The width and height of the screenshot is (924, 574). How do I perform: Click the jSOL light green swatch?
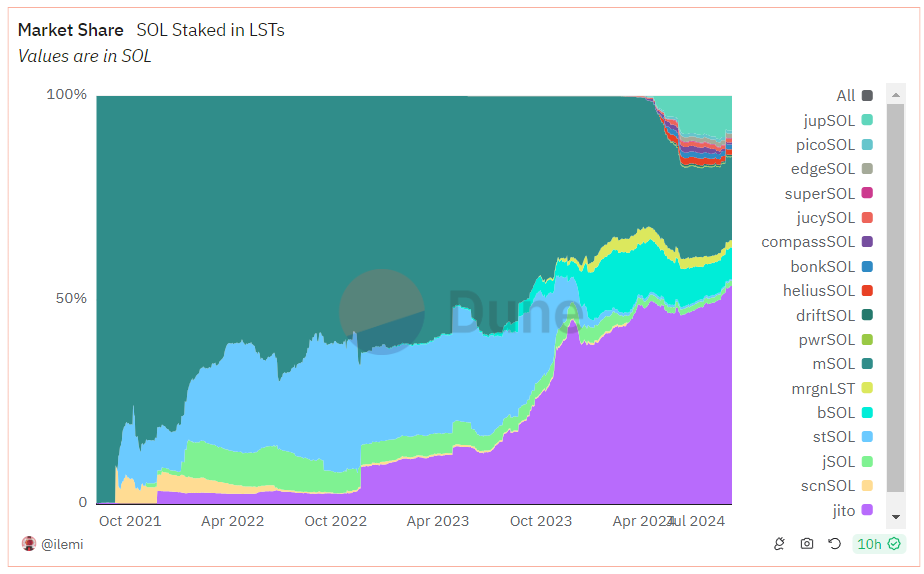coord(867,461)
